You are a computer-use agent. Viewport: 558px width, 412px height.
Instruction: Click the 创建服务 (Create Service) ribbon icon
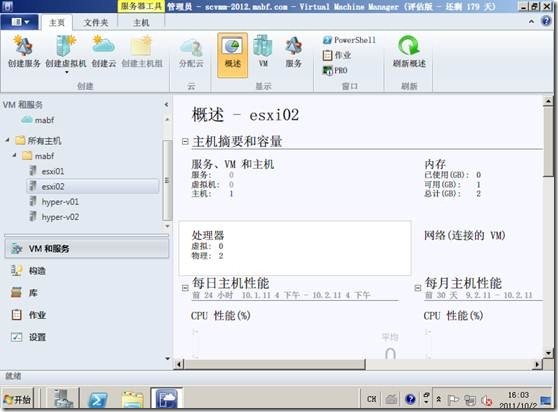[x=24, y=52]
